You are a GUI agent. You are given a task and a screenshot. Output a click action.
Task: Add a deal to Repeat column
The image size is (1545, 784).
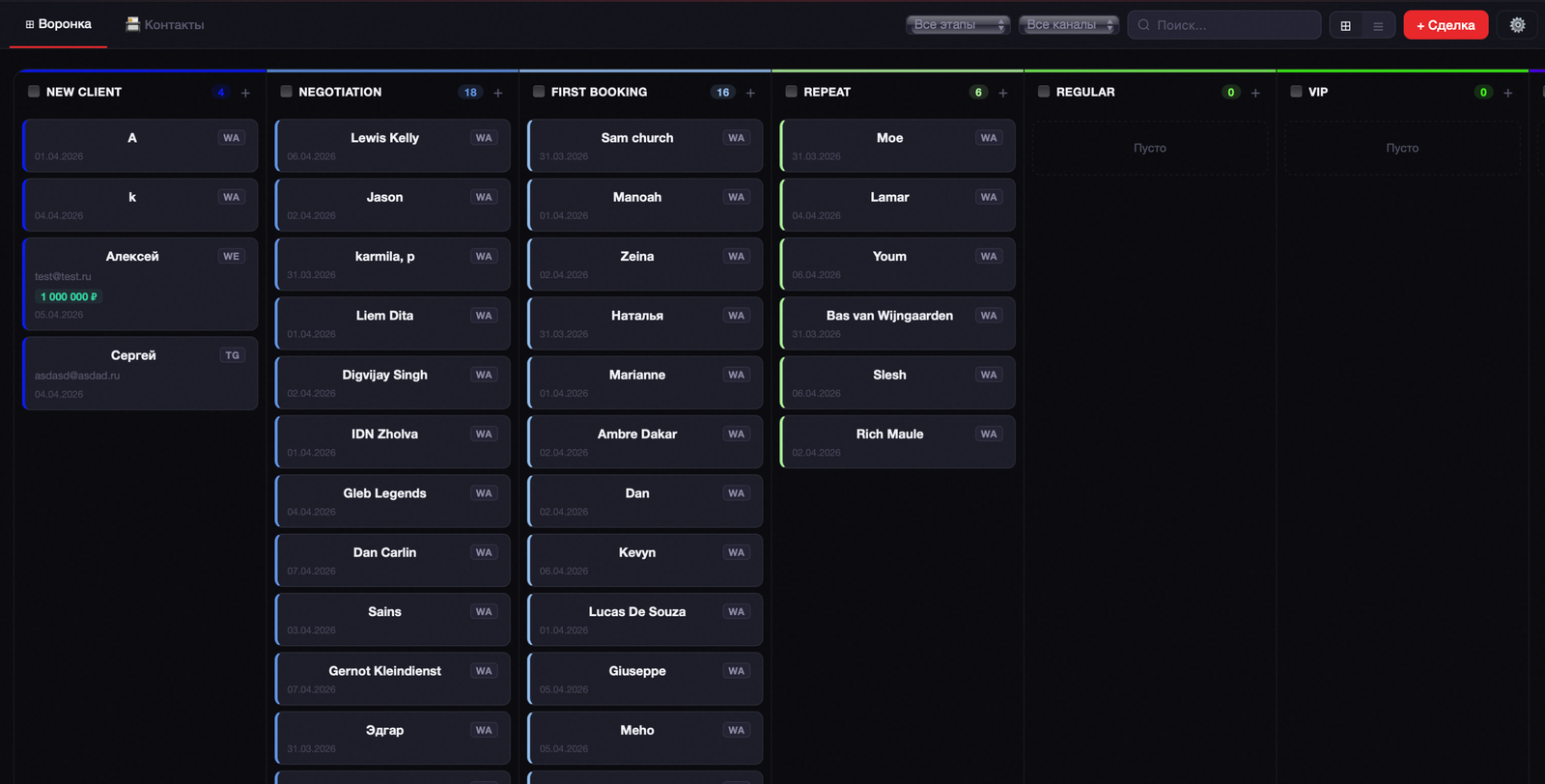tap(1003, 93)
